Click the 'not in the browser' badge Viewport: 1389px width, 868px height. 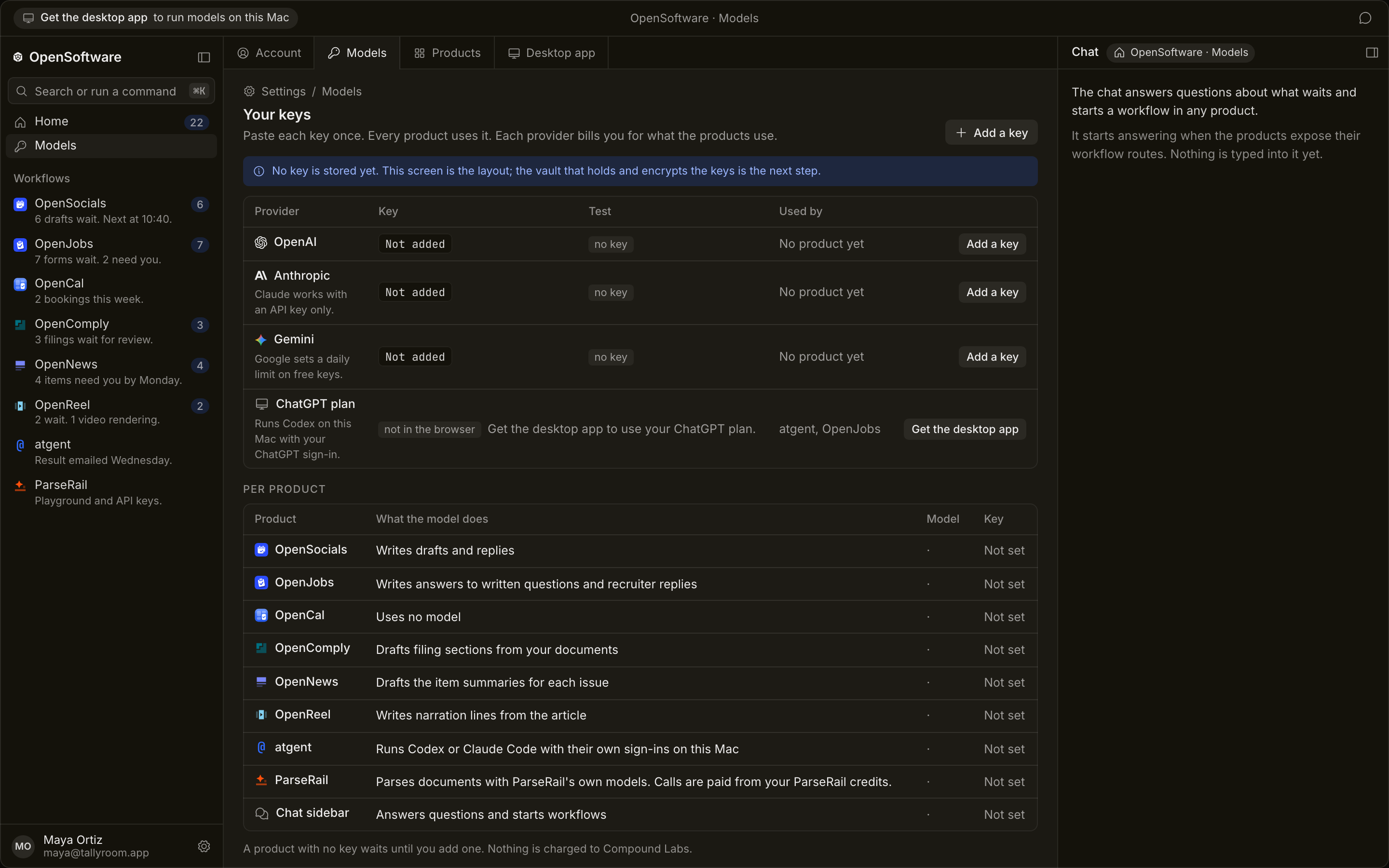(429, 429)
